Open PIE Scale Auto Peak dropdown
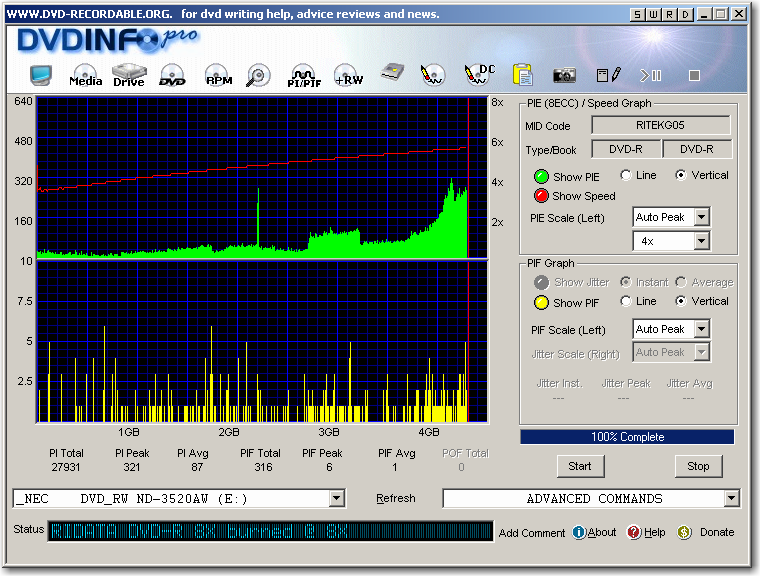The height and width of the screenshot is (576, 760). click(x=701, y=217)
